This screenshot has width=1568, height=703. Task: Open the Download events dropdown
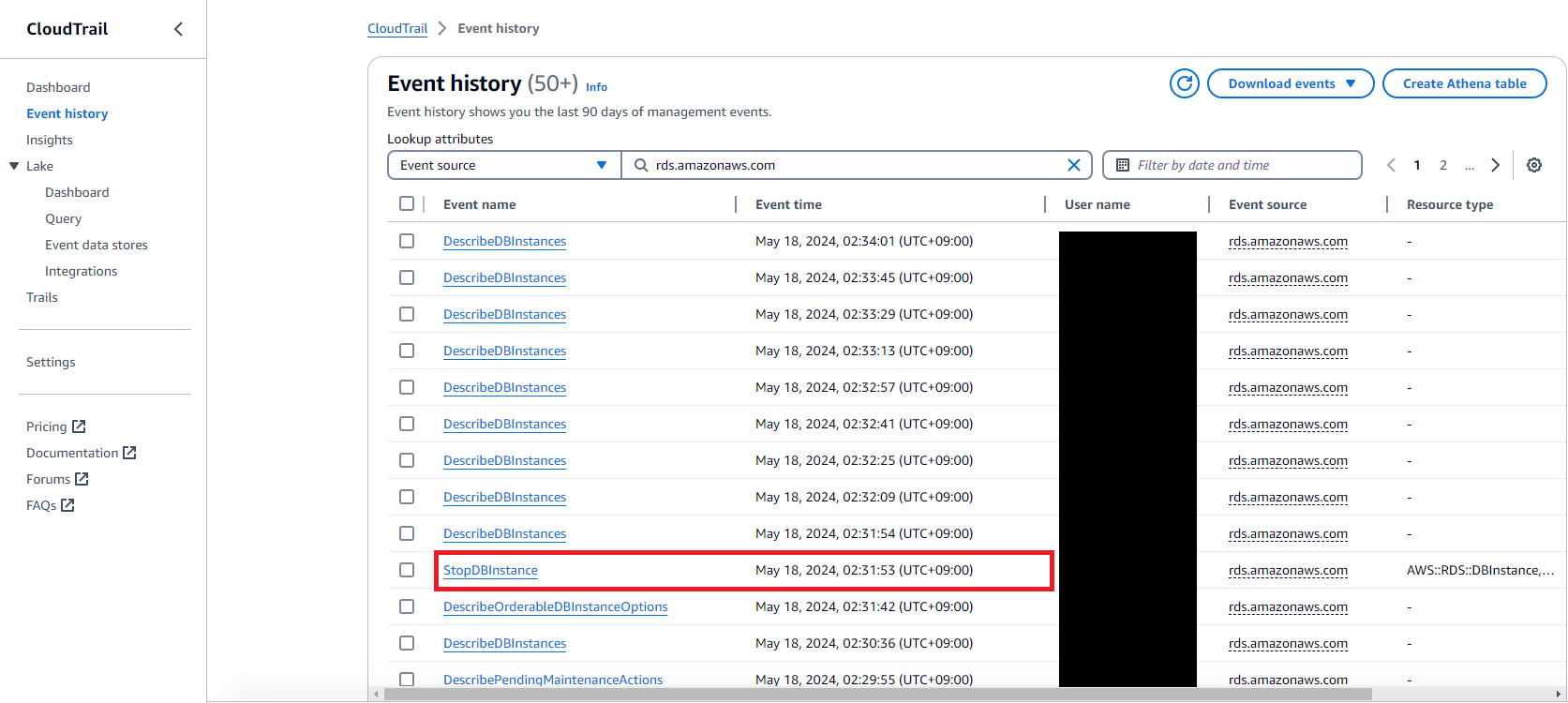(x=1291, y=83)
